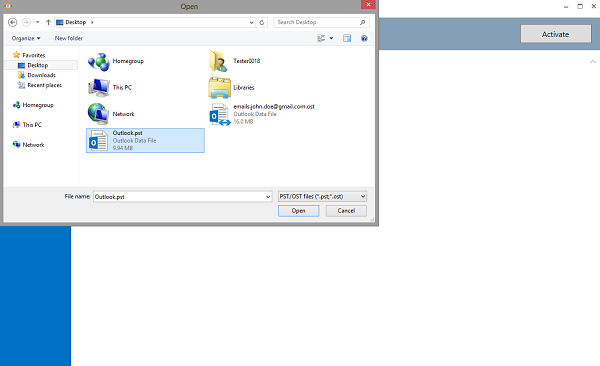Image resolution: width=600 pixels, height=366 pixels.
Task: Click the Recent places icon in sidebar
Action: [21, 85]
